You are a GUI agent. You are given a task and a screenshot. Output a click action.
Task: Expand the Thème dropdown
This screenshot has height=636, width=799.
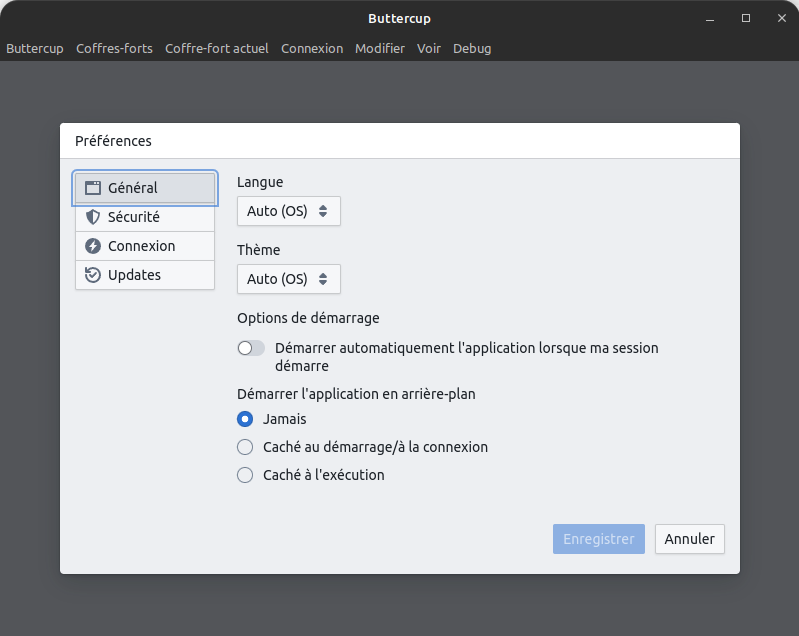(x=288, y=279)
